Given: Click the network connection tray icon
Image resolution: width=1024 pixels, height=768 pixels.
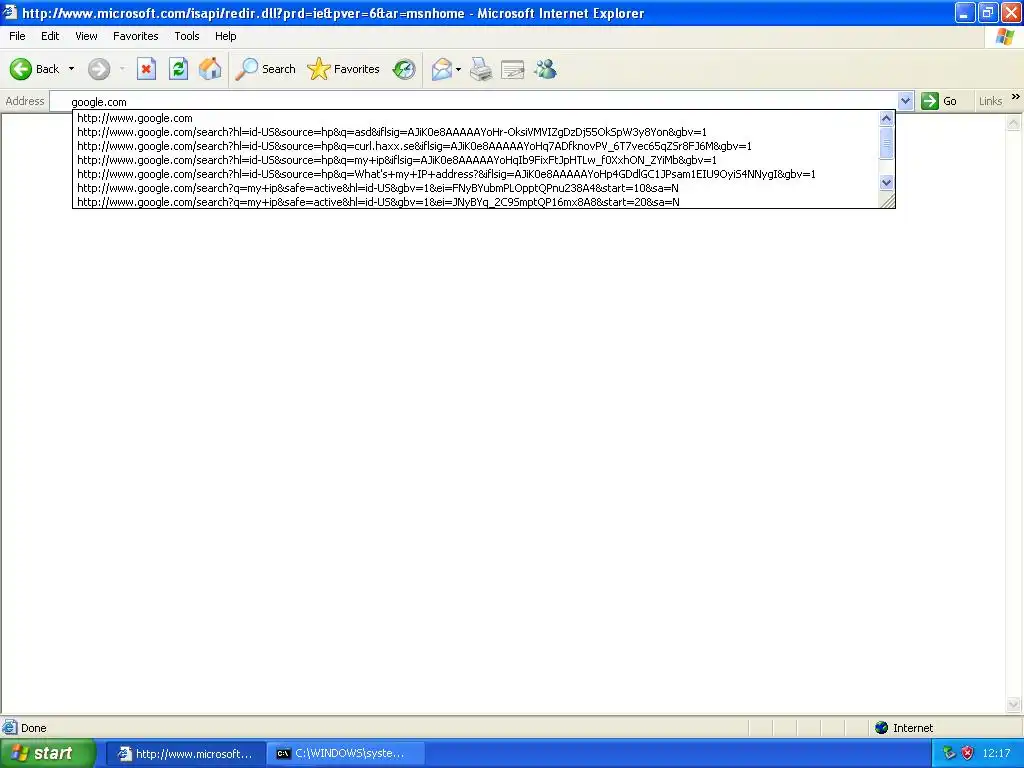Looking at the screenshot, I should coord(949,754).
